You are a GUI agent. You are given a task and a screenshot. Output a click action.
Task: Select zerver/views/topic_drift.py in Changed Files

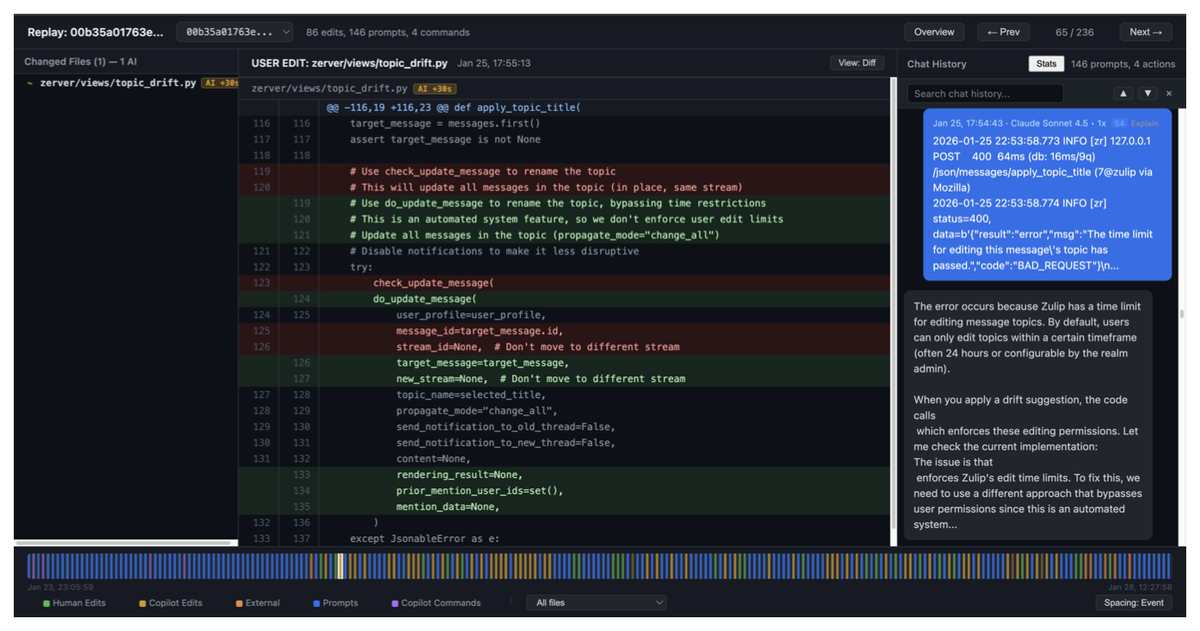pos(118,83)
